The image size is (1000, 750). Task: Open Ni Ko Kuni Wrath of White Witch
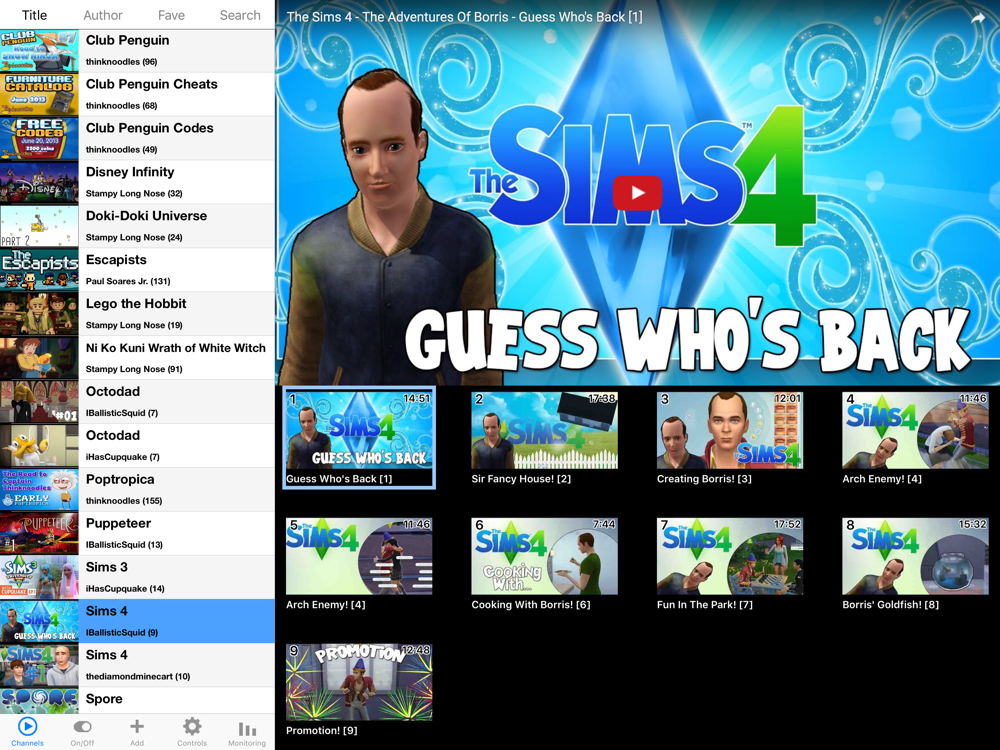pyautogui.click(x=137, y=358)
